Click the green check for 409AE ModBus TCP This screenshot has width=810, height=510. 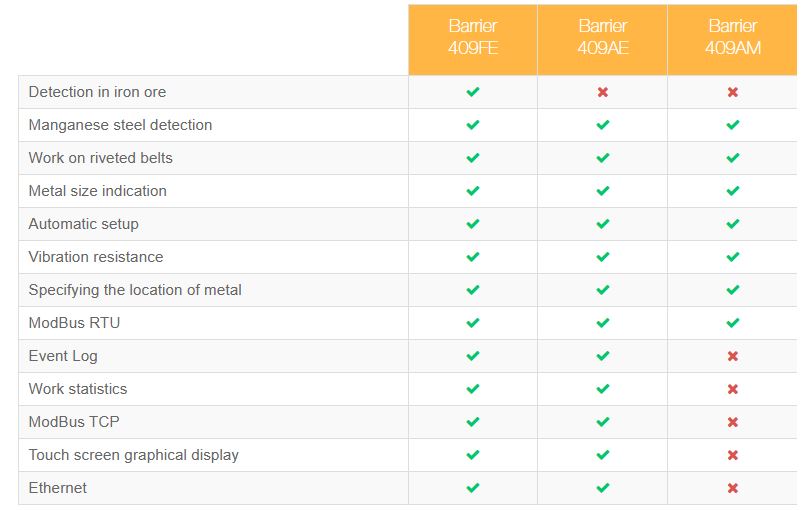pos(602,422)
